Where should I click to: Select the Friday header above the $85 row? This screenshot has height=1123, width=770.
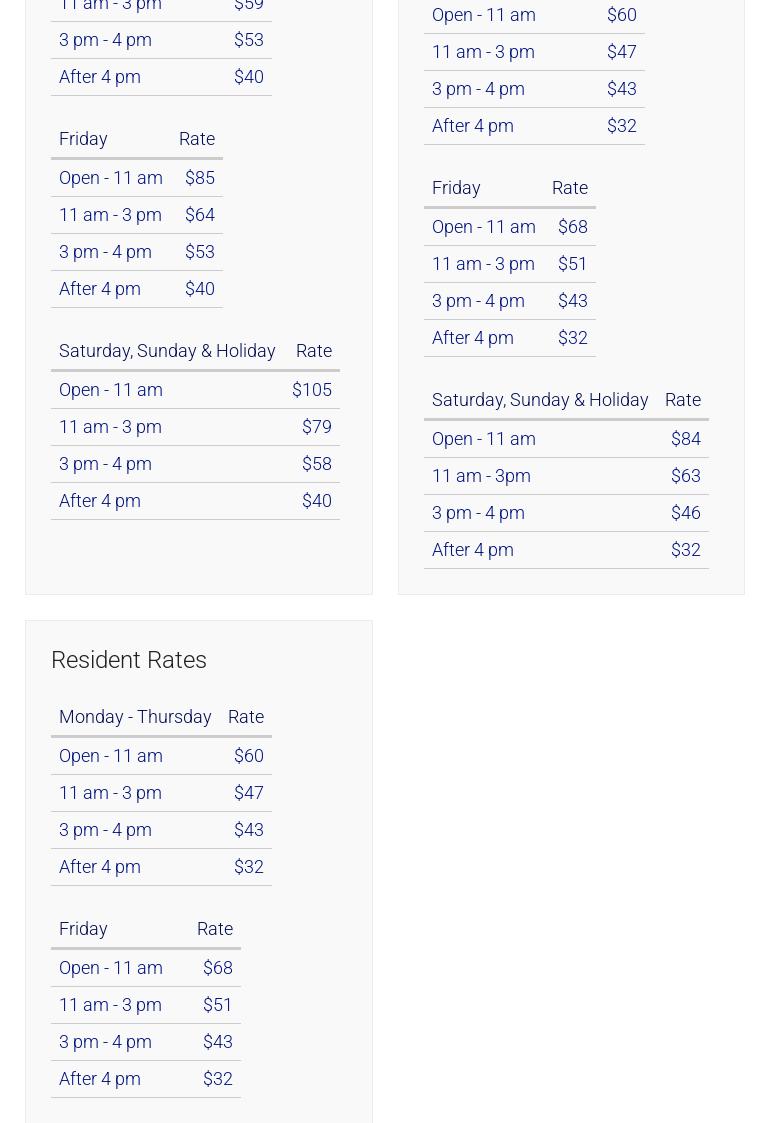tap(83, 139)
